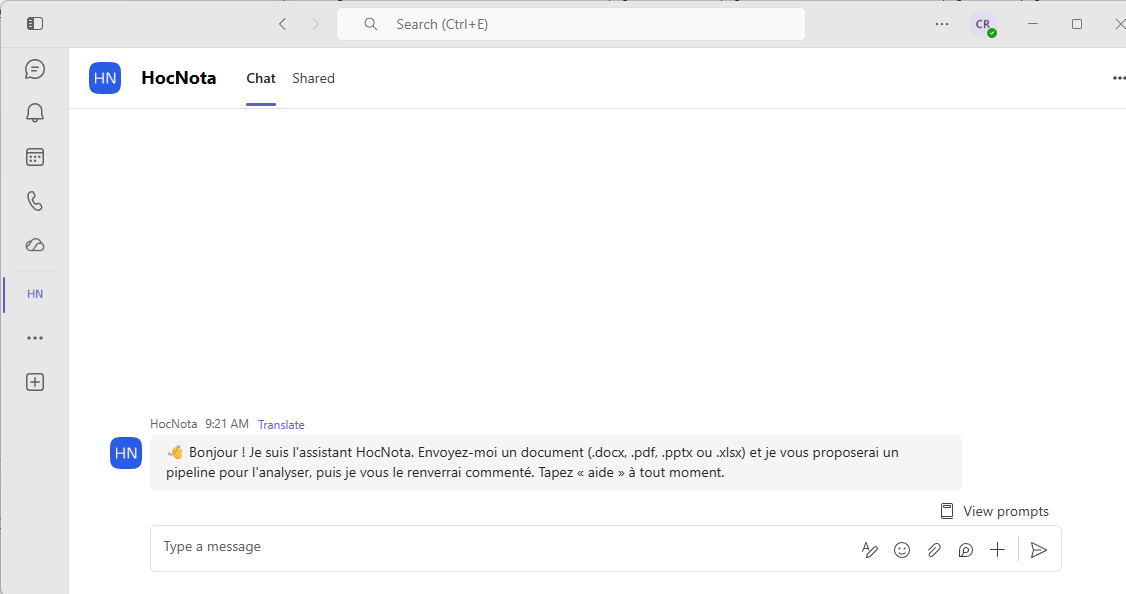Click the add apps plus icon
Viewport: 1126px width, 594px height.
(x=34, y=382)
